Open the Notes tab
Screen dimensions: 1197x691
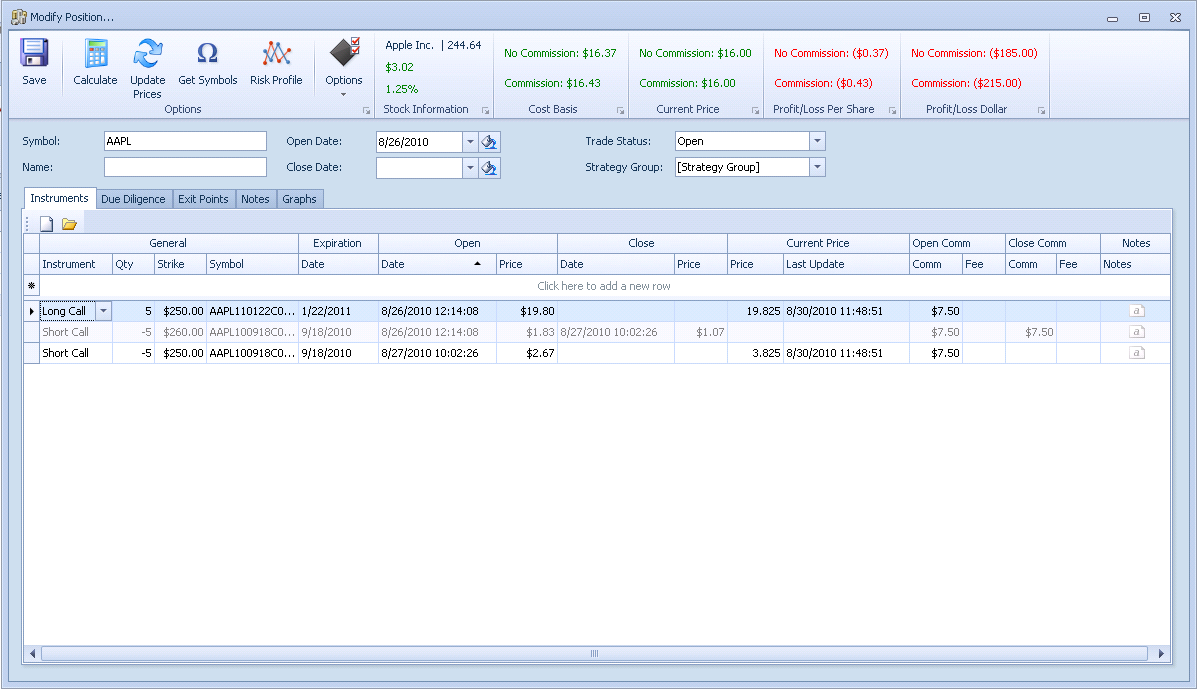coord(256,199)
